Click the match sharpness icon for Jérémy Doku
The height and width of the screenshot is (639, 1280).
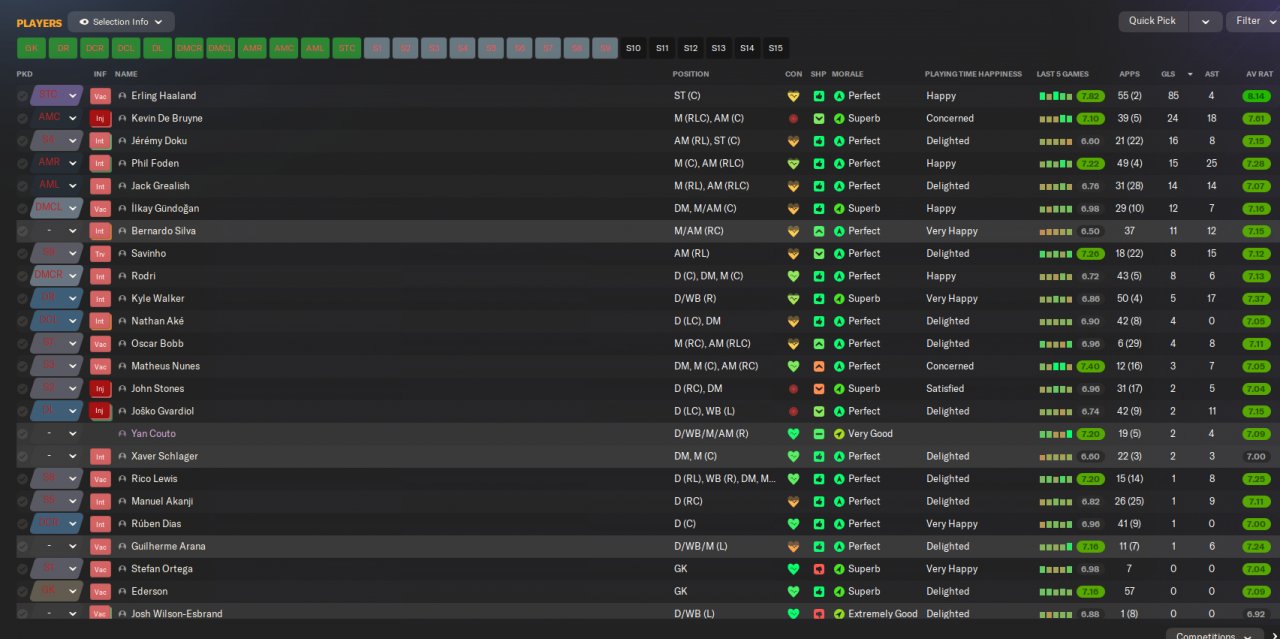(x=819, y=141)
